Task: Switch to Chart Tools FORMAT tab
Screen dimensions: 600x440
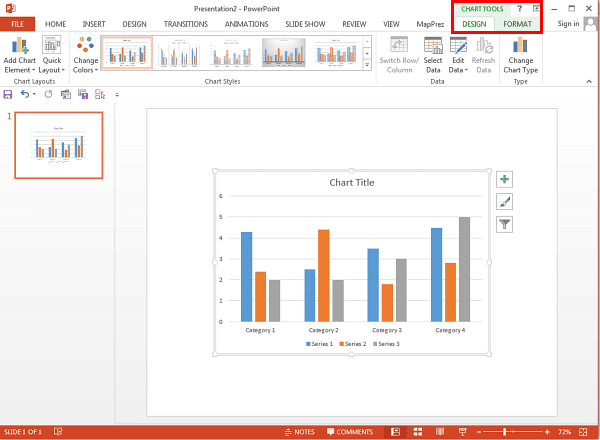Action: pyautogui.click(x=517, y=24)
